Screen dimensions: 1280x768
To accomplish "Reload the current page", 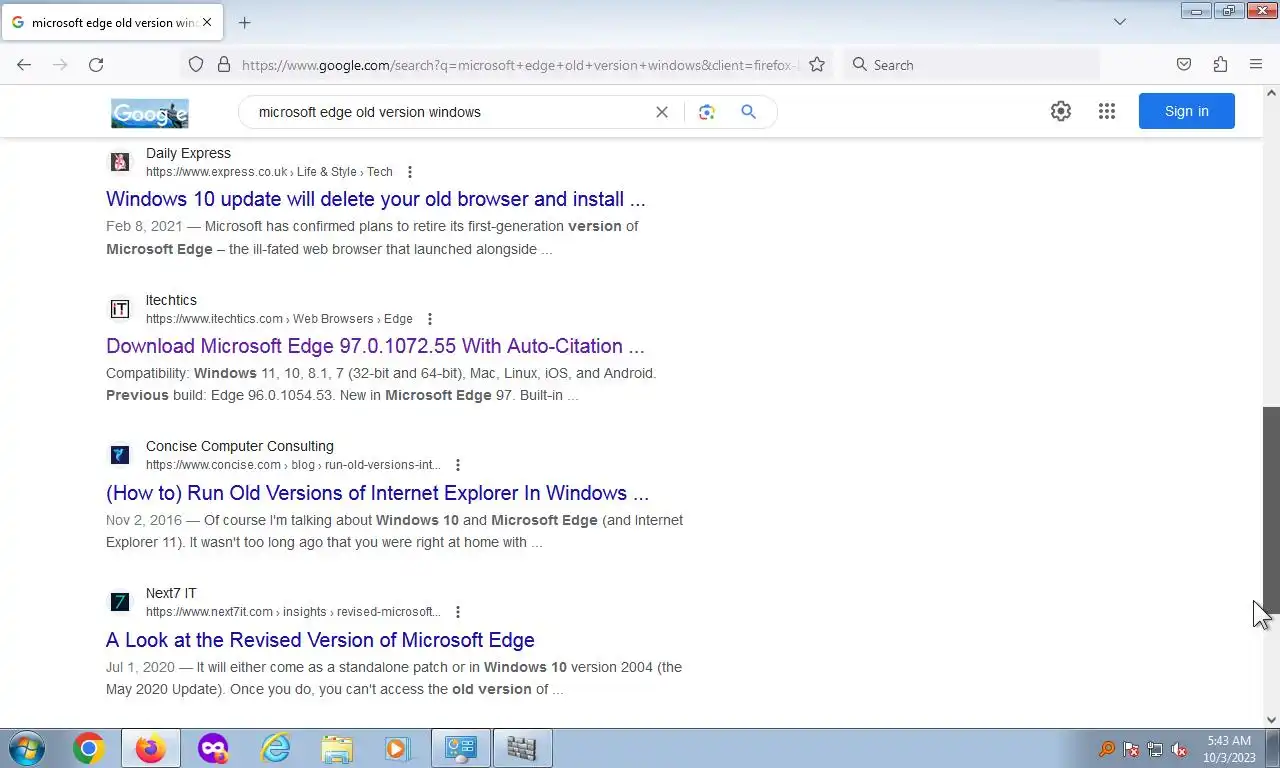I will [96, 64].
